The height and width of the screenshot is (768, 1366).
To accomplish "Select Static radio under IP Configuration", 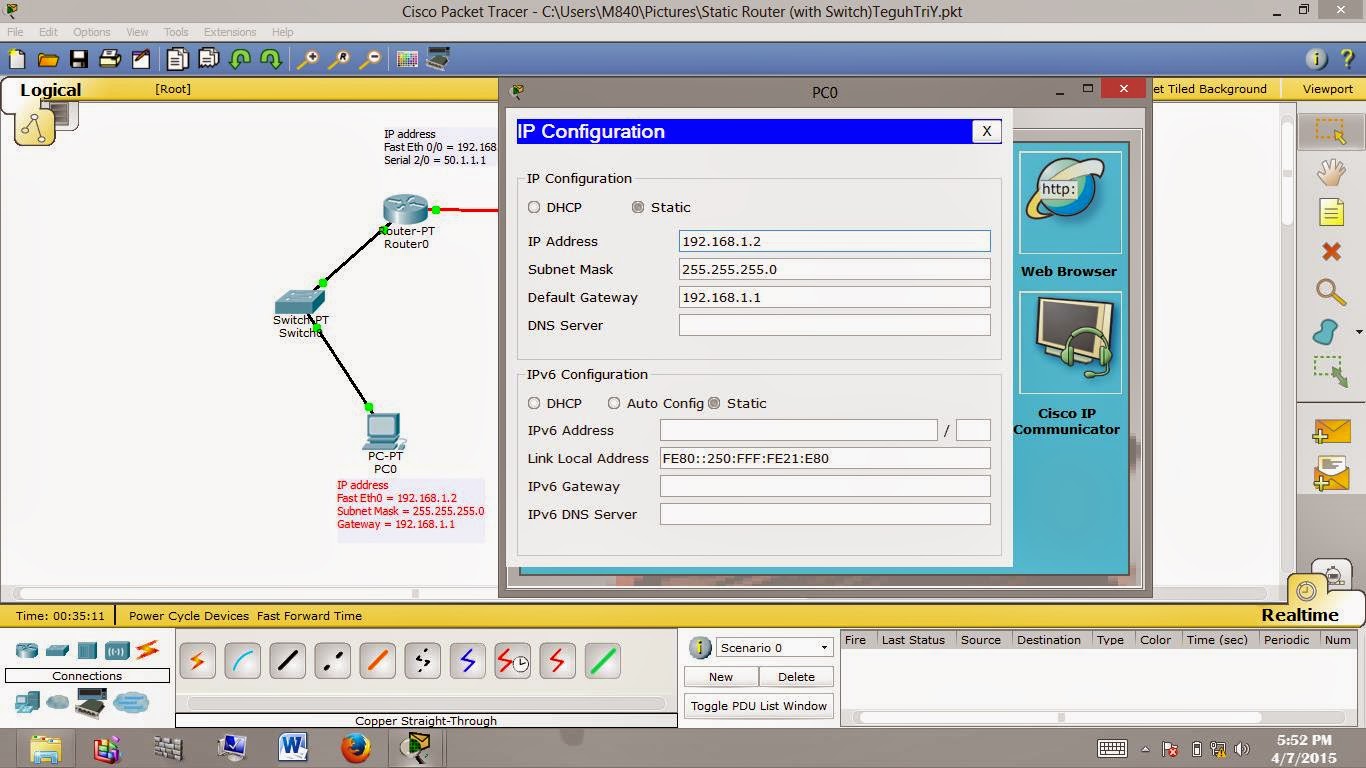I will (x=638, y=207).
